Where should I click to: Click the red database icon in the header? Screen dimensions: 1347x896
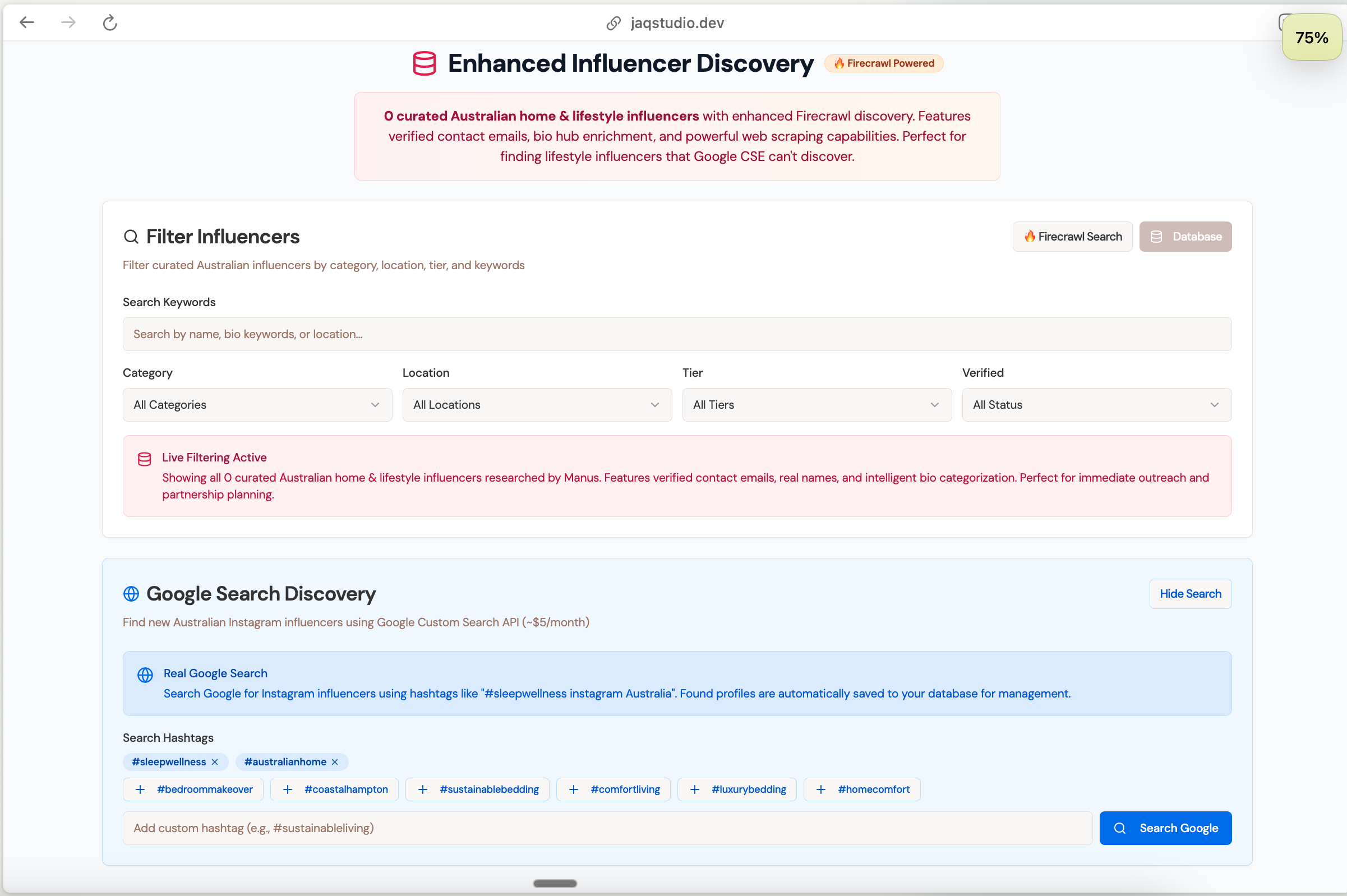pos(424,63)
